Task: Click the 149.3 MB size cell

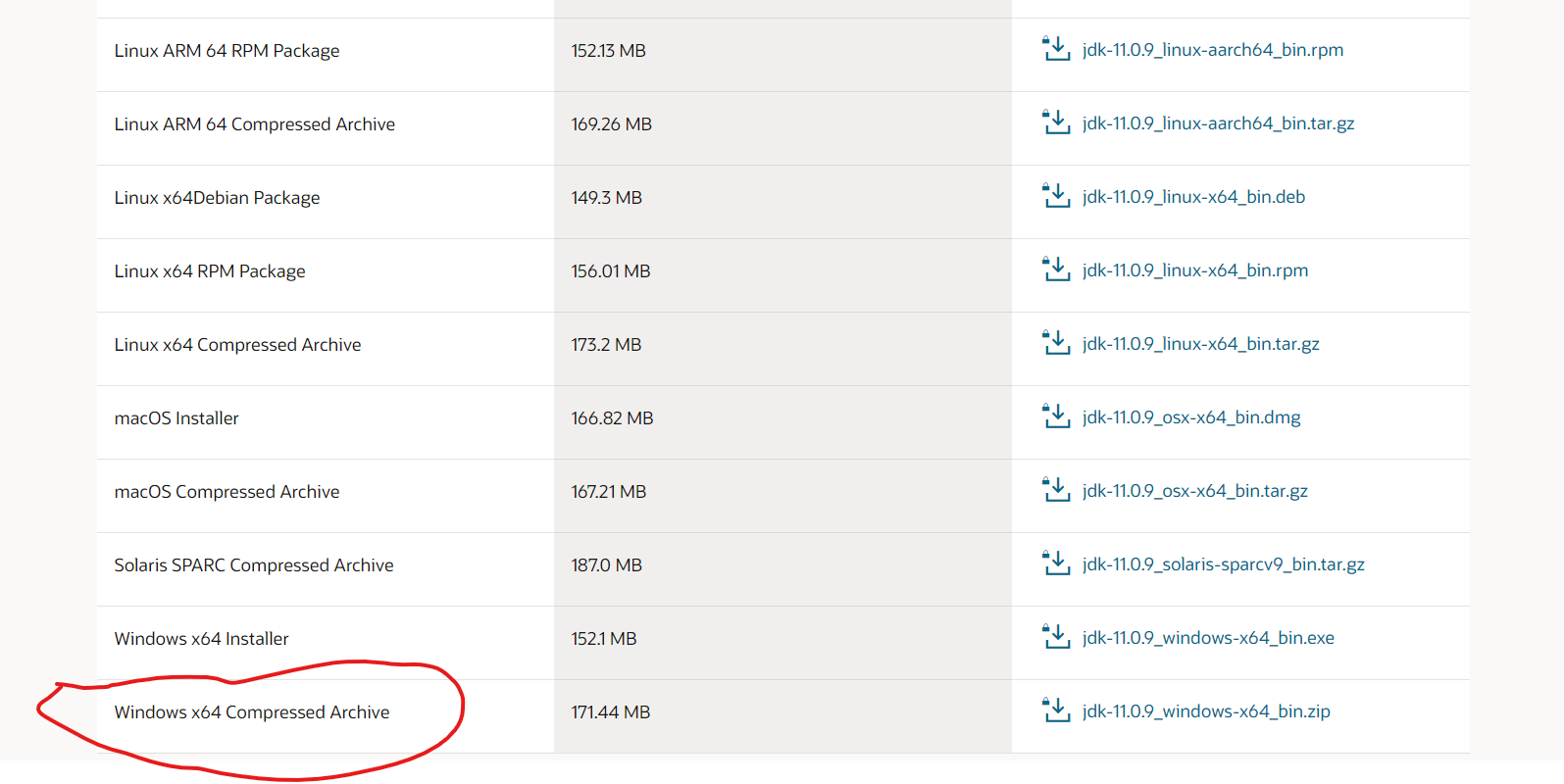Action: 782,202
